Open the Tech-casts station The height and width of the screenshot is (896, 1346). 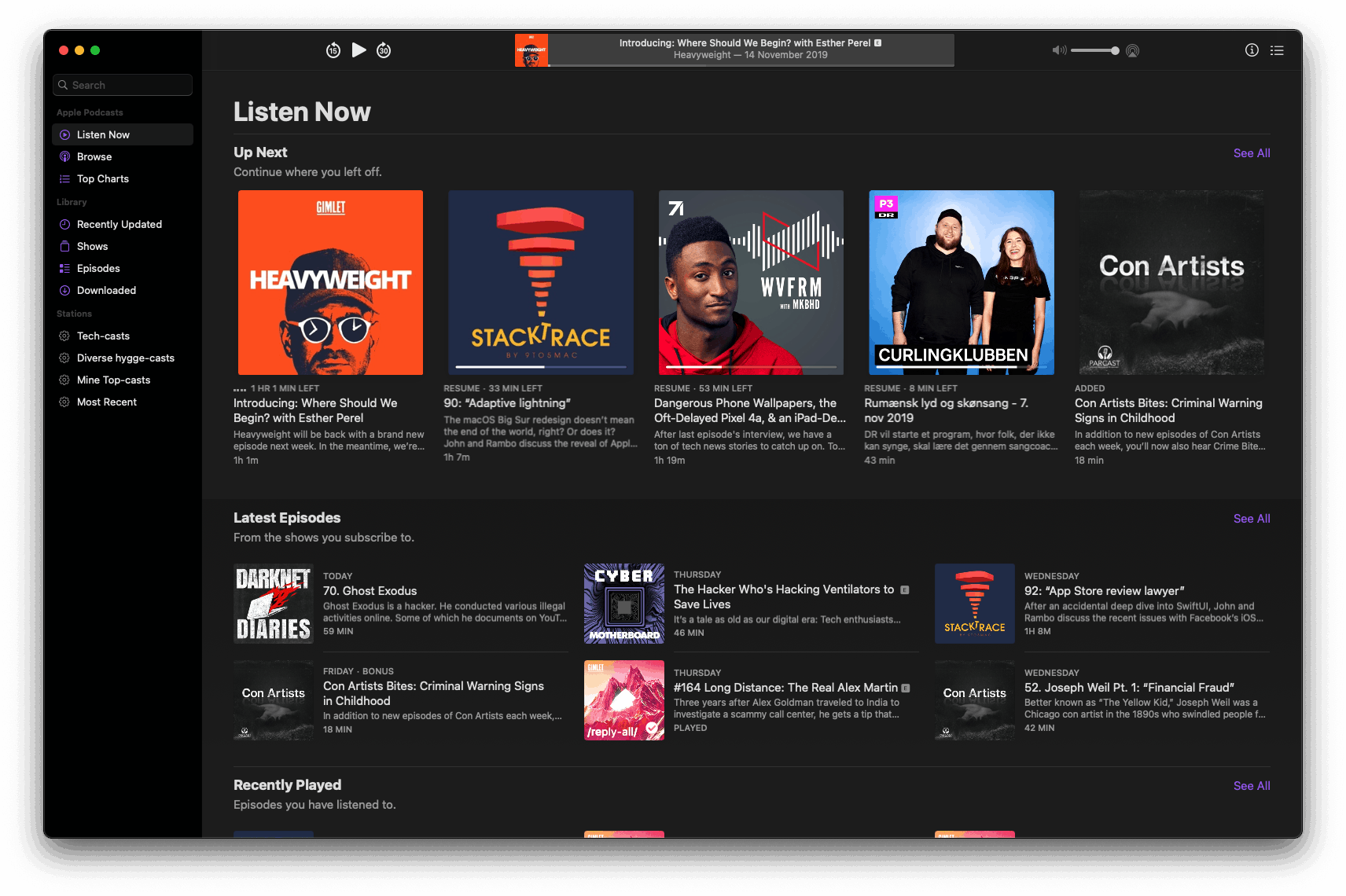[x=123, y=336]
